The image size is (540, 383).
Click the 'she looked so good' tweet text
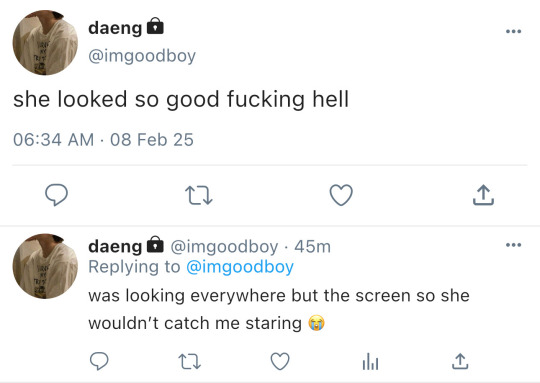[181, 100]
